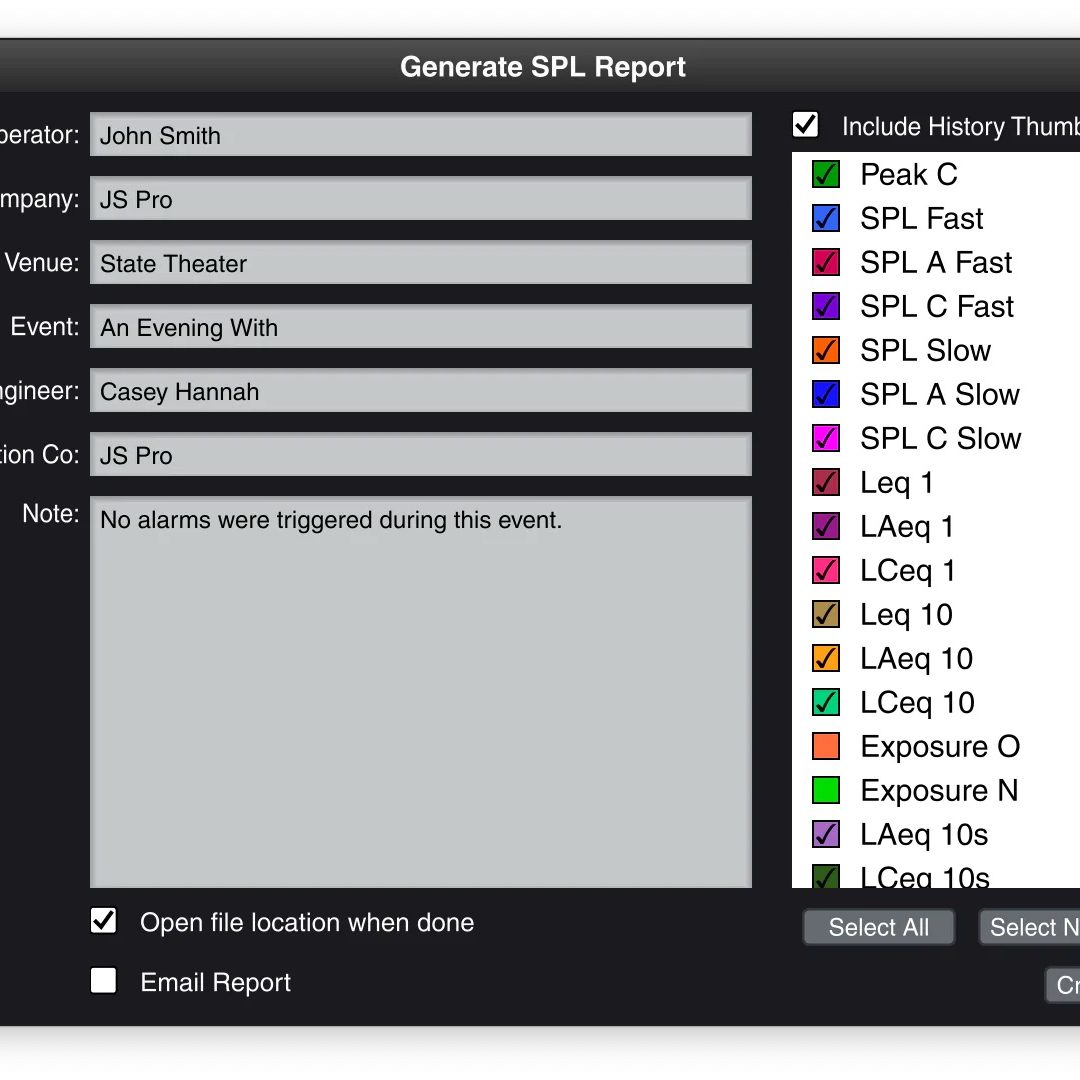Click the Venue field containing State Theater
The width and height of the screenshot is (1080, 1080).
tap(420, 264)
